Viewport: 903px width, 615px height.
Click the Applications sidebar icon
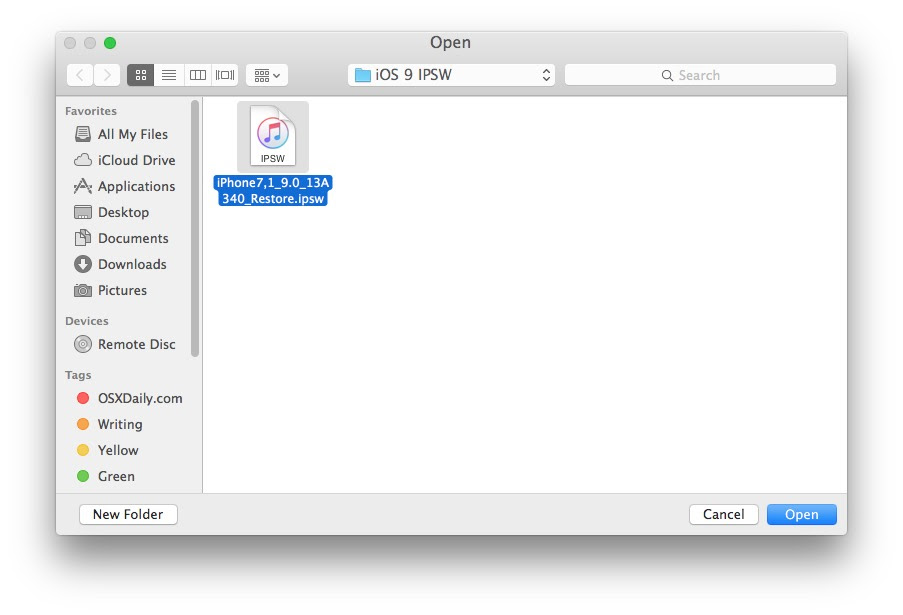click(83, 186)
